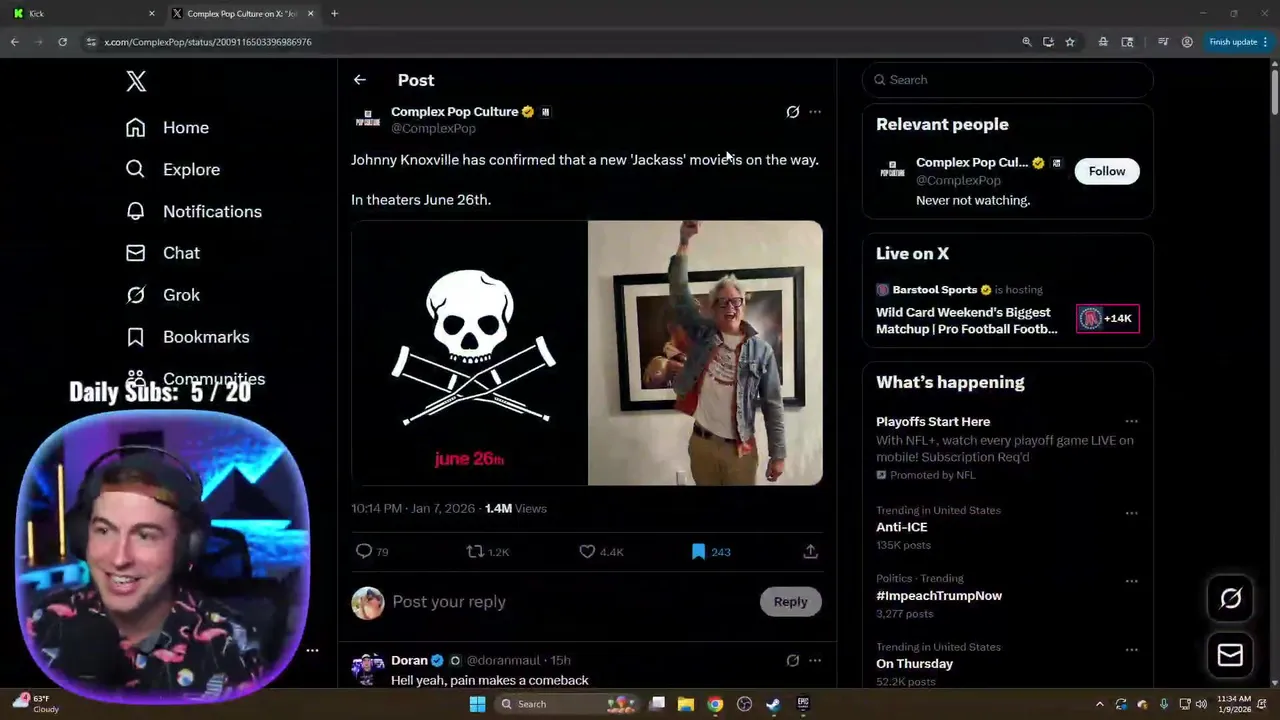Go back using the Post arrow

pyautogui.click(x=360, y=80)
